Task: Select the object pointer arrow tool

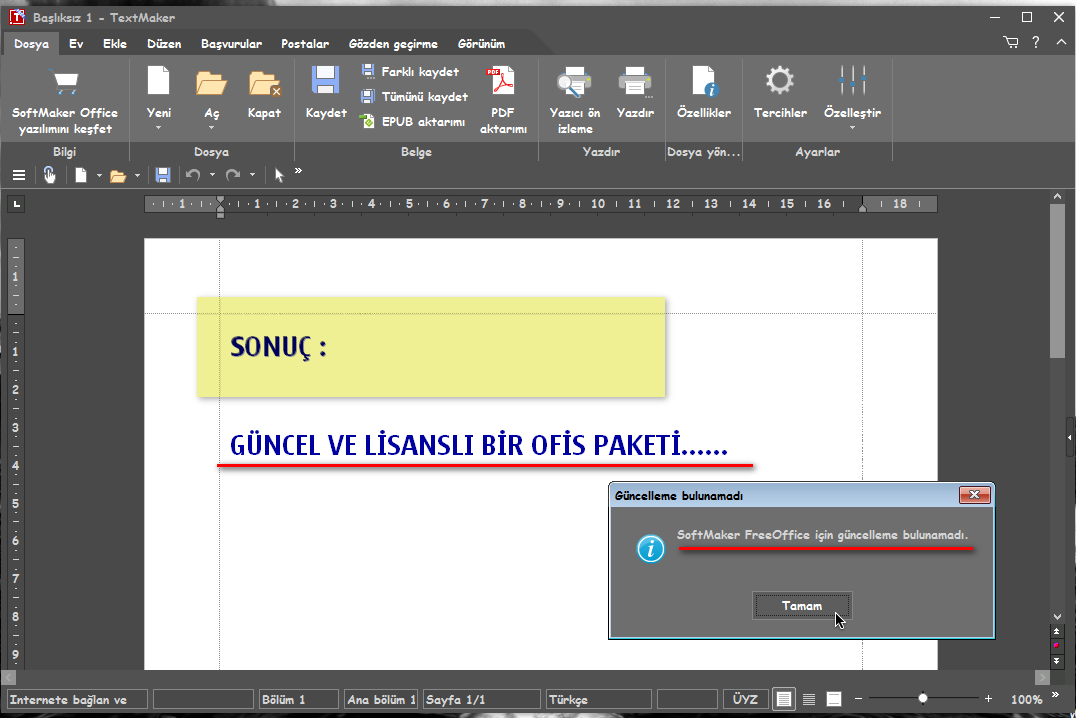Action: click(279, 176)
